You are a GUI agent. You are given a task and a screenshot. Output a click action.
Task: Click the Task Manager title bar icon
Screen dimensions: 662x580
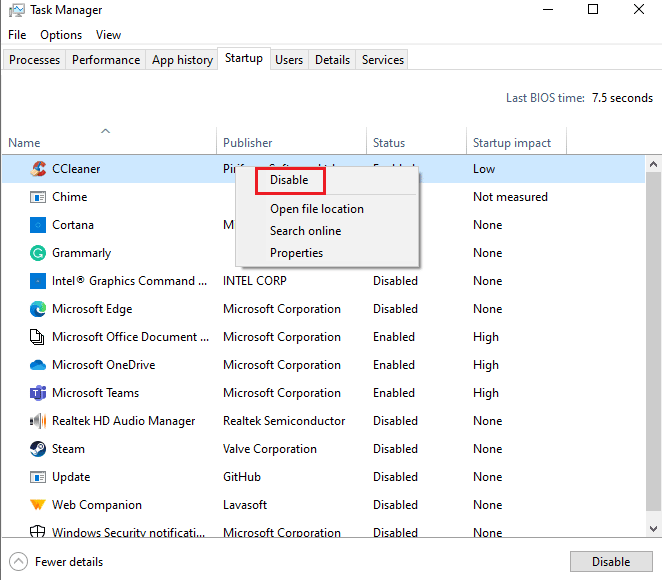pos(16,10)
